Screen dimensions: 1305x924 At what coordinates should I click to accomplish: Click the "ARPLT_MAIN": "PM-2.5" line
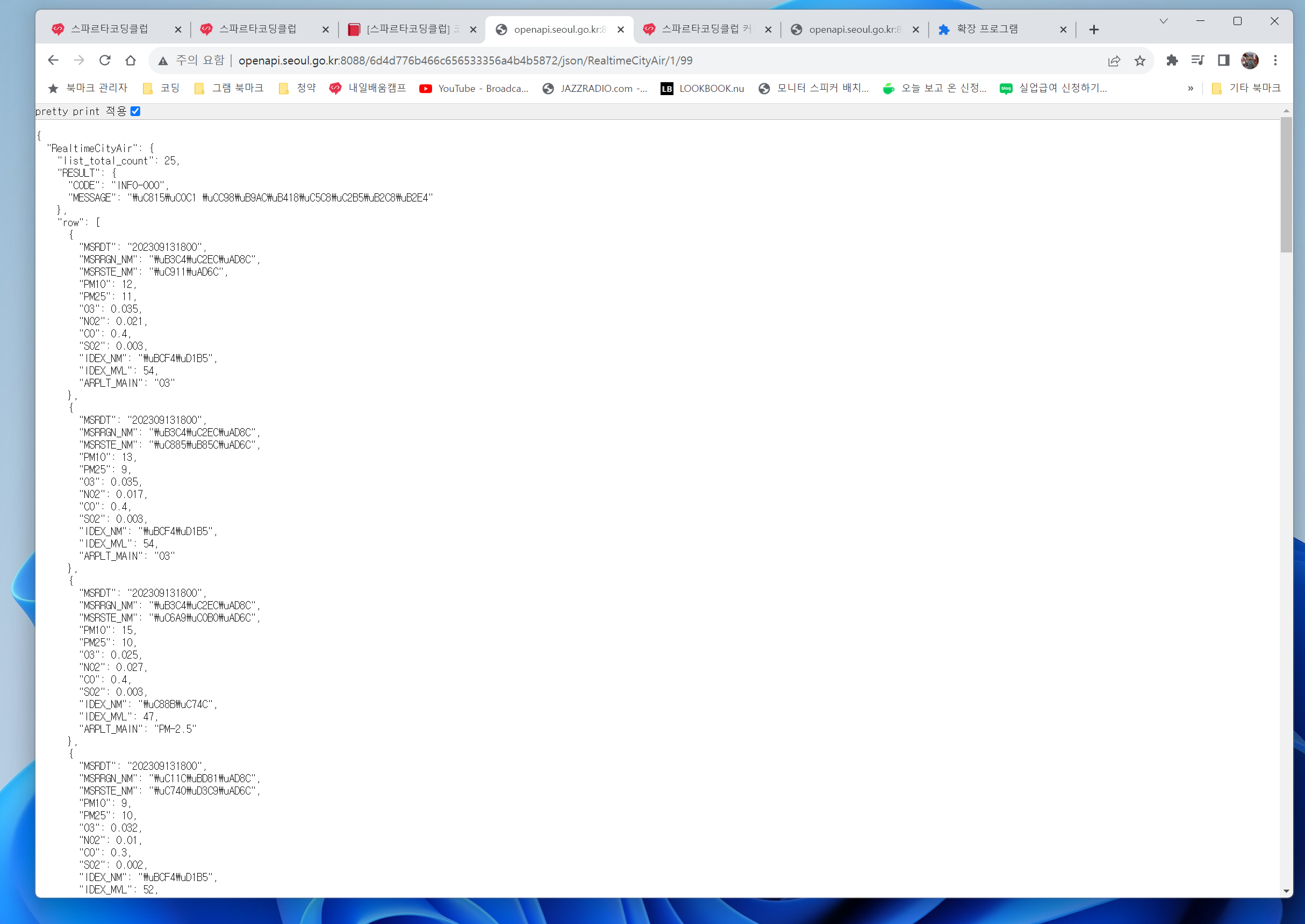click(138, 730)
